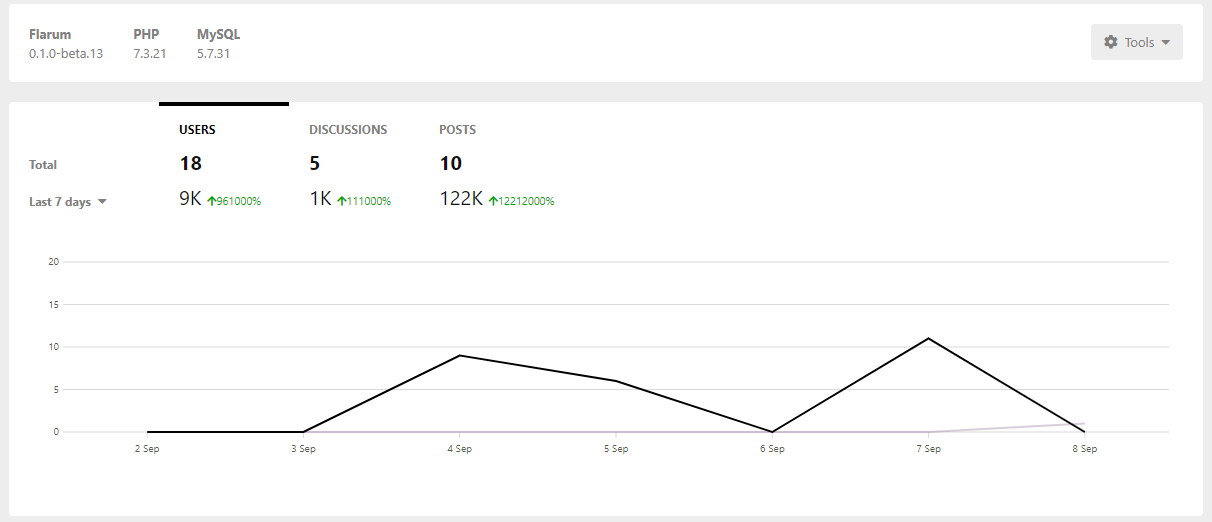Click the 8 Sep axis label

1084,449
